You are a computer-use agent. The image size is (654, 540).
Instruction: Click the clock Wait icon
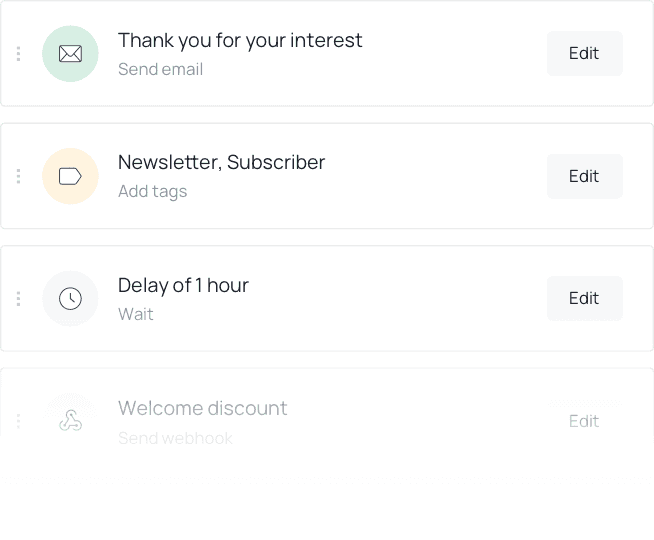click(70, 299)
